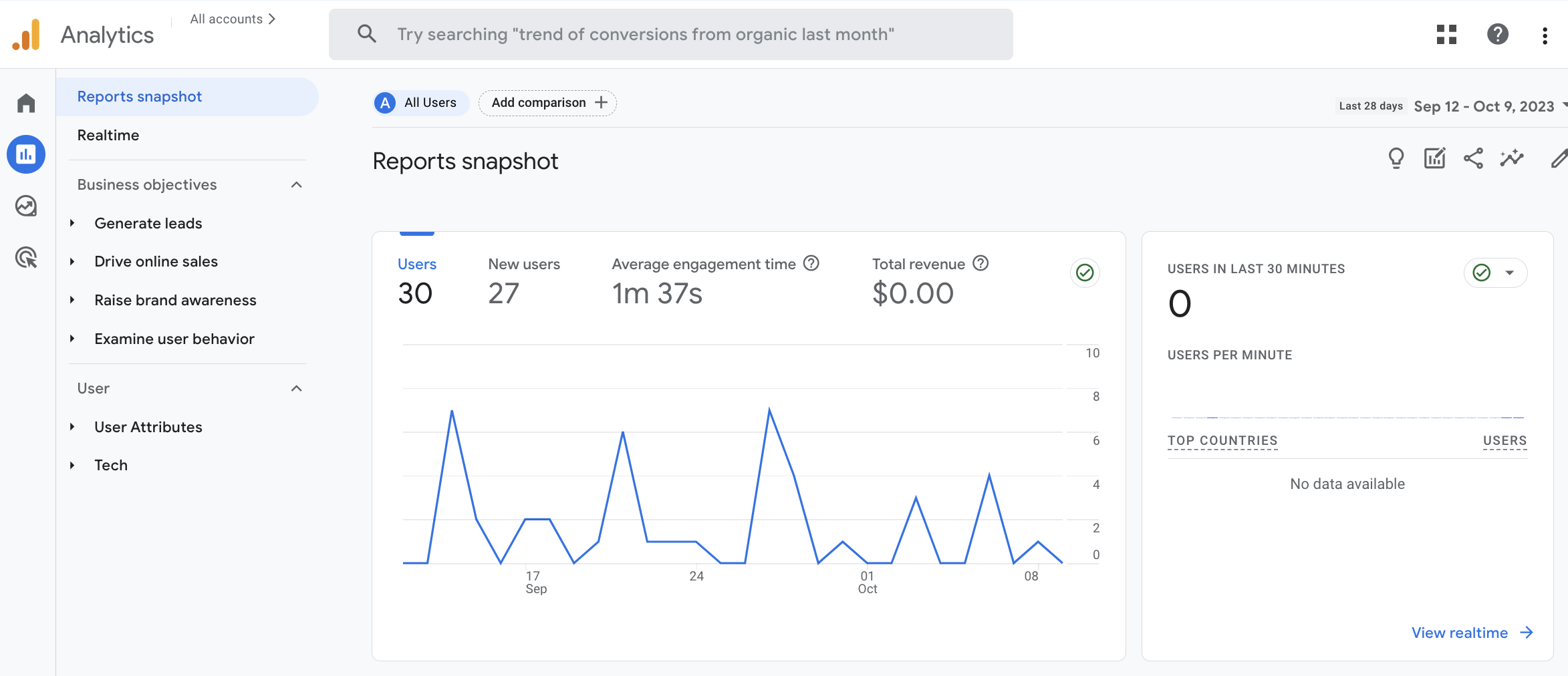Click the 1m 37s engagement value
The height and width of the screenshot is (676, 1568).
point(657,293)
